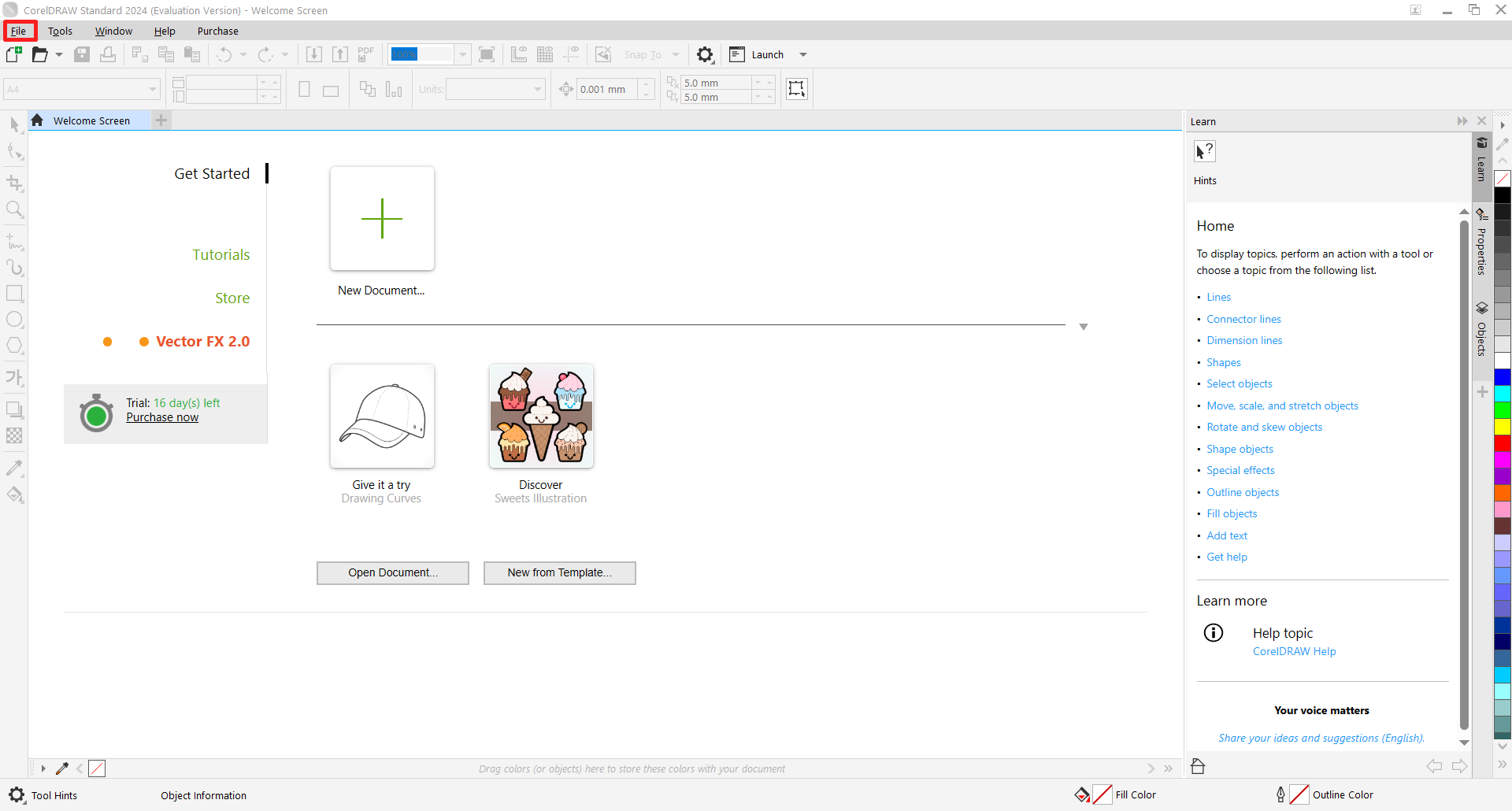Image resolution: width=1512 pixels, height=811 pixels.
Task: Click the Purchase now link
Action: pyautogui.click(x=162, y=417)
